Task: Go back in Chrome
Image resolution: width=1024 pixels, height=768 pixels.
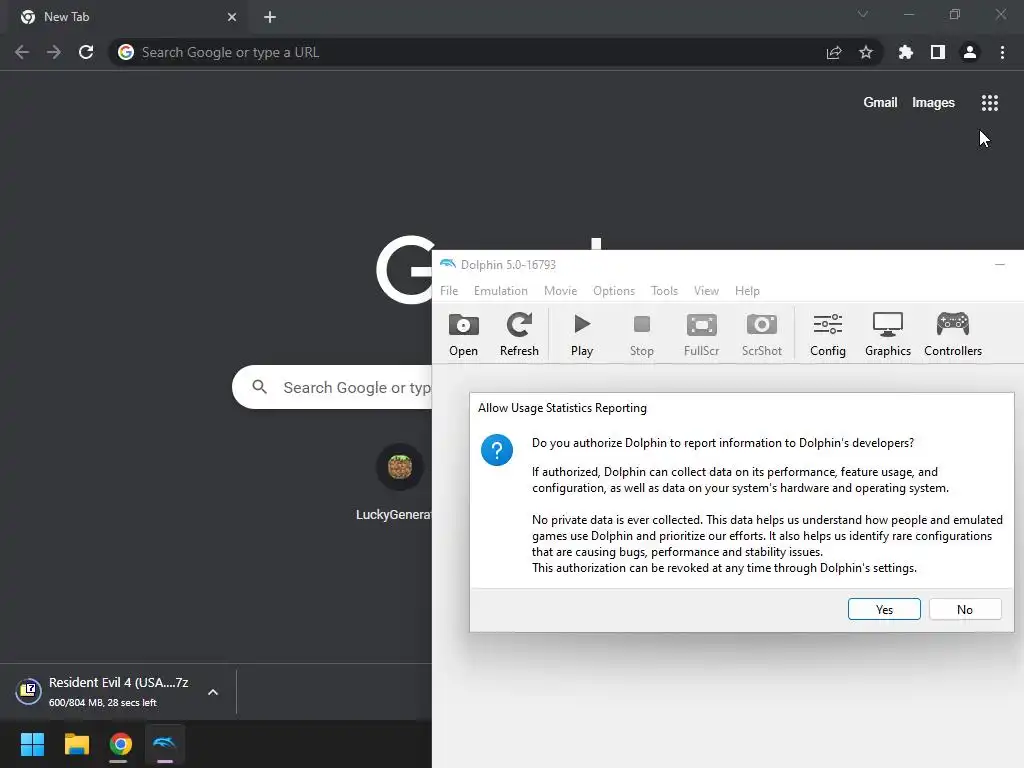Action: point(22,52)
